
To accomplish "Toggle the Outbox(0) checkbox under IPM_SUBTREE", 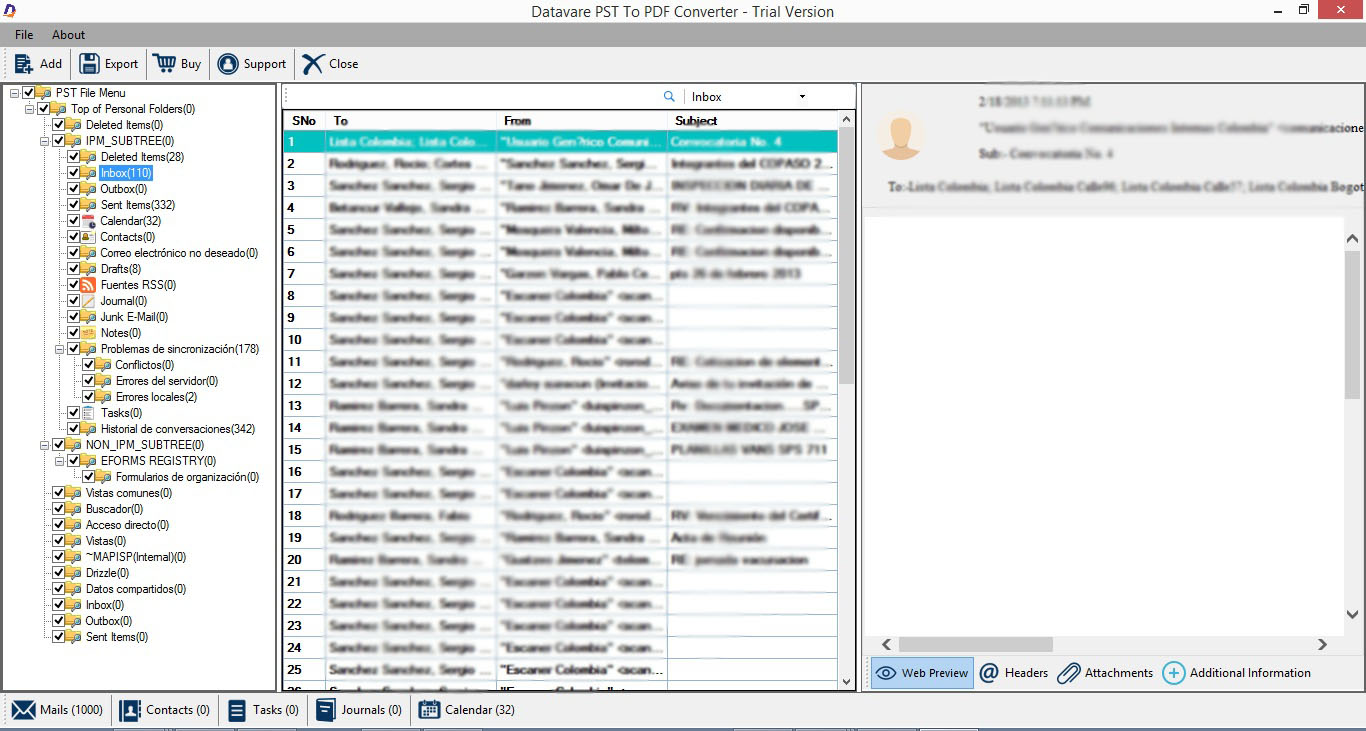I will click(73, 189).
